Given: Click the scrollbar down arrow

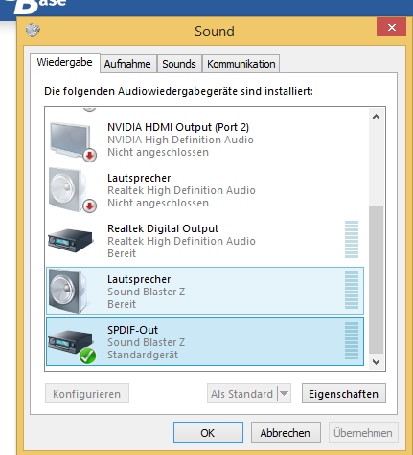Looking at the screenshot, I should [x=376, y=362].
